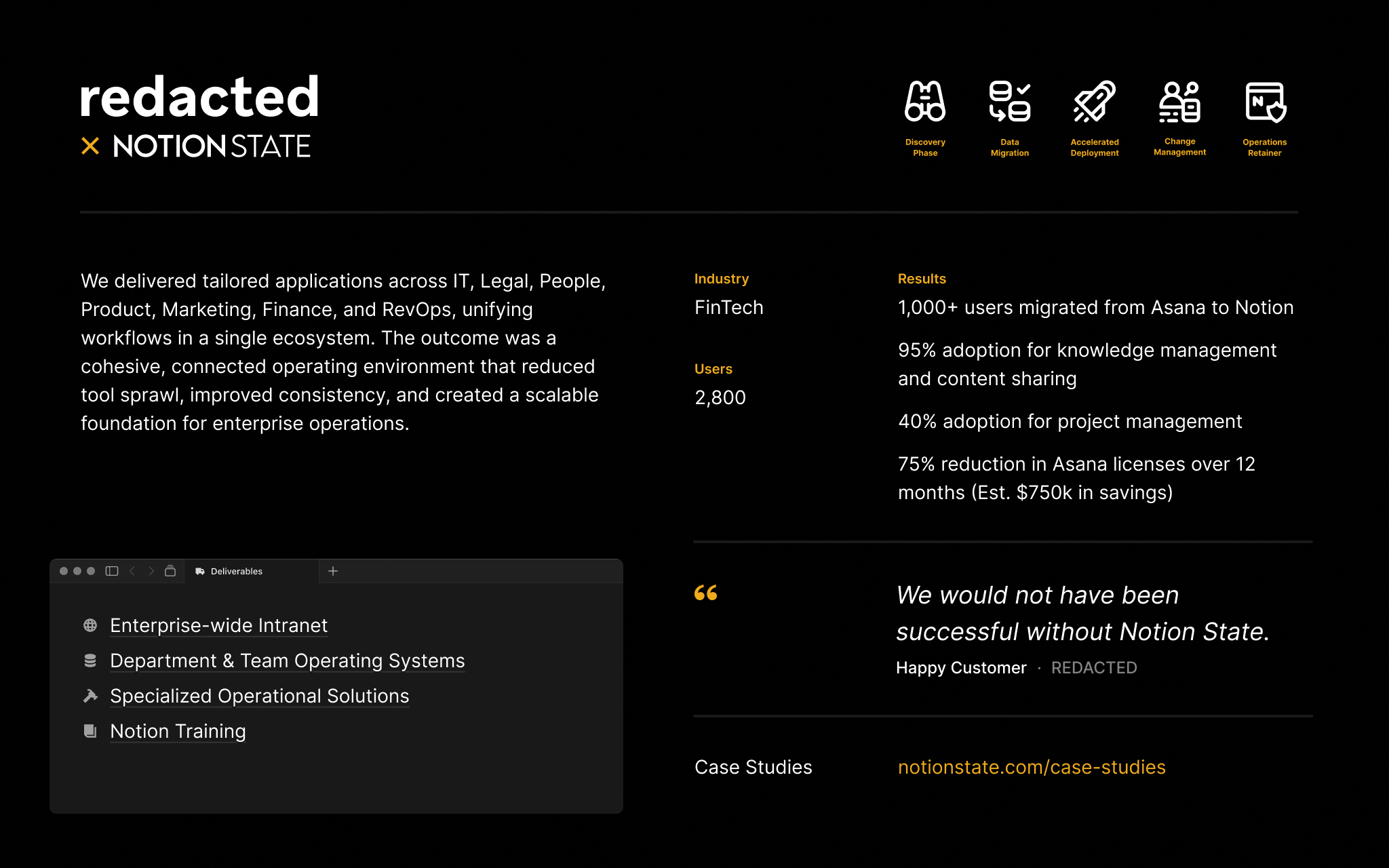Click the orange quotation mark icon
Viewport: 1389px width, 868px height.
tap(705, 593)
